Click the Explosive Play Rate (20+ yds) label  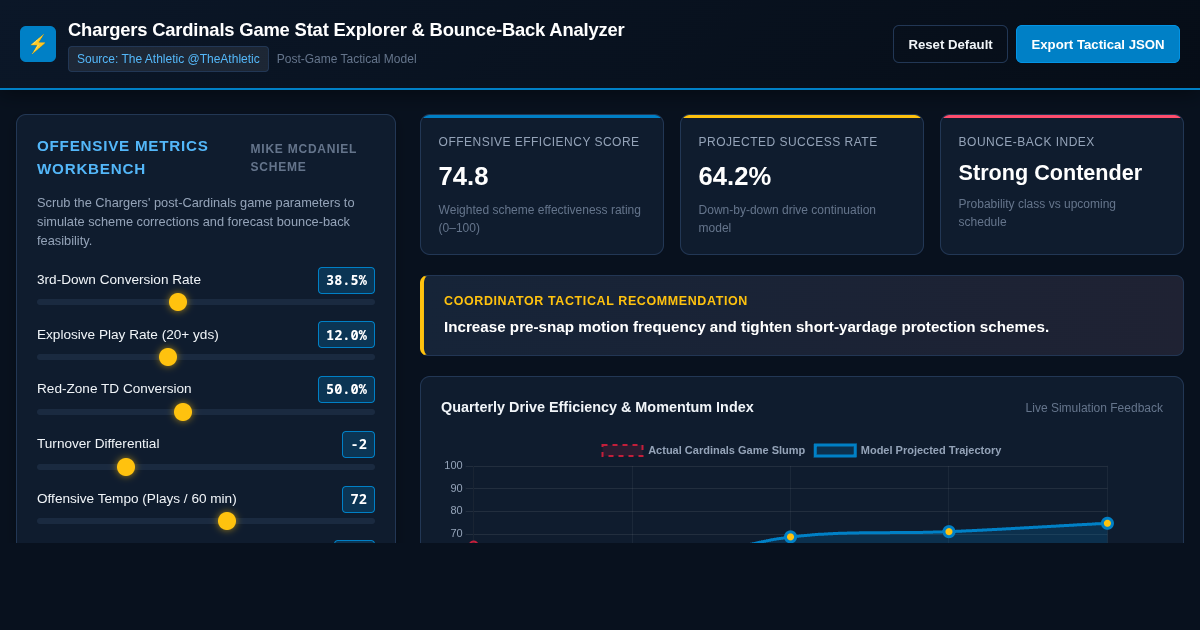128,335
